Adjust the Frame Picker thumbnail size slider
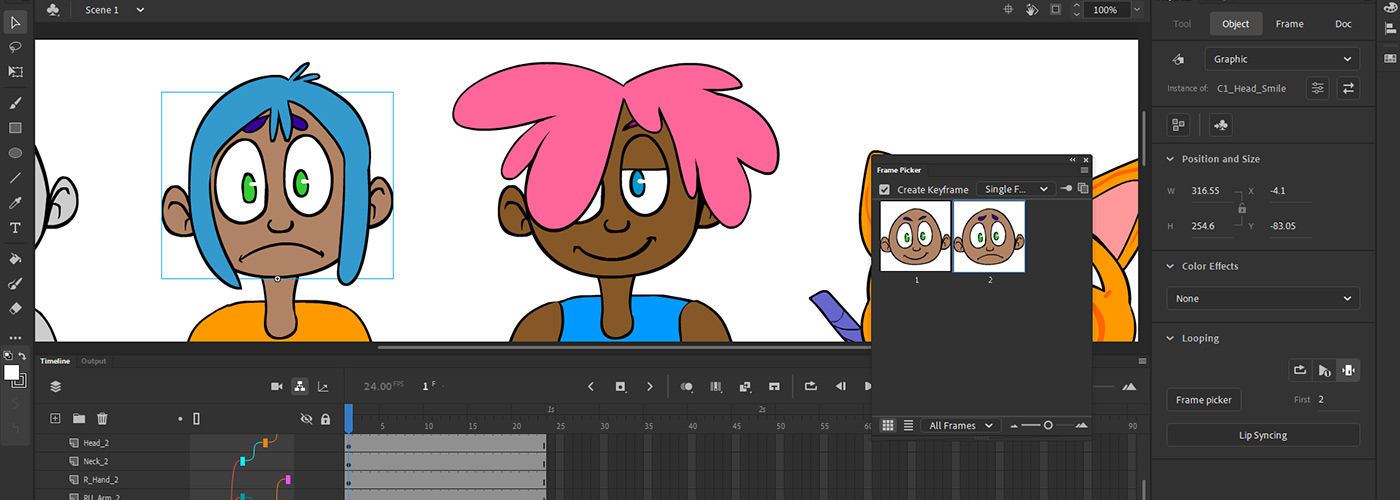Image resolution: width=1400 pixels, height=500 pixels. 1048,425
